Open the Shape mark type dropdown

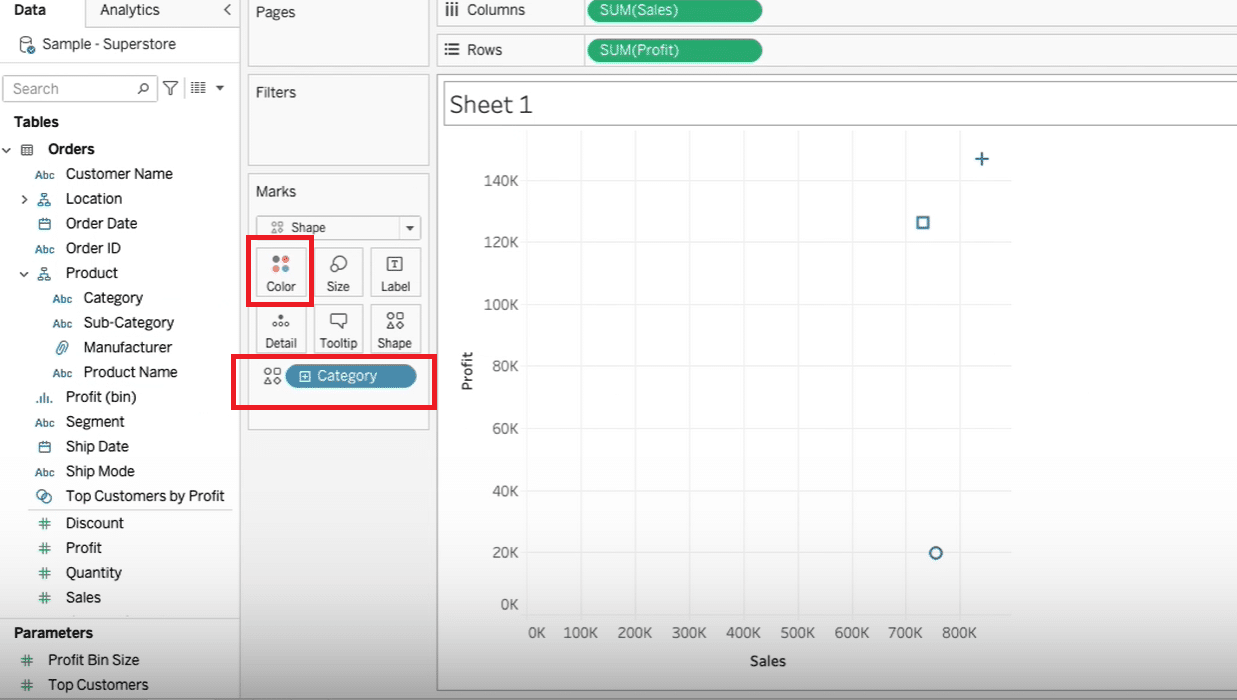pyautogui.click(x=410, y=228)
